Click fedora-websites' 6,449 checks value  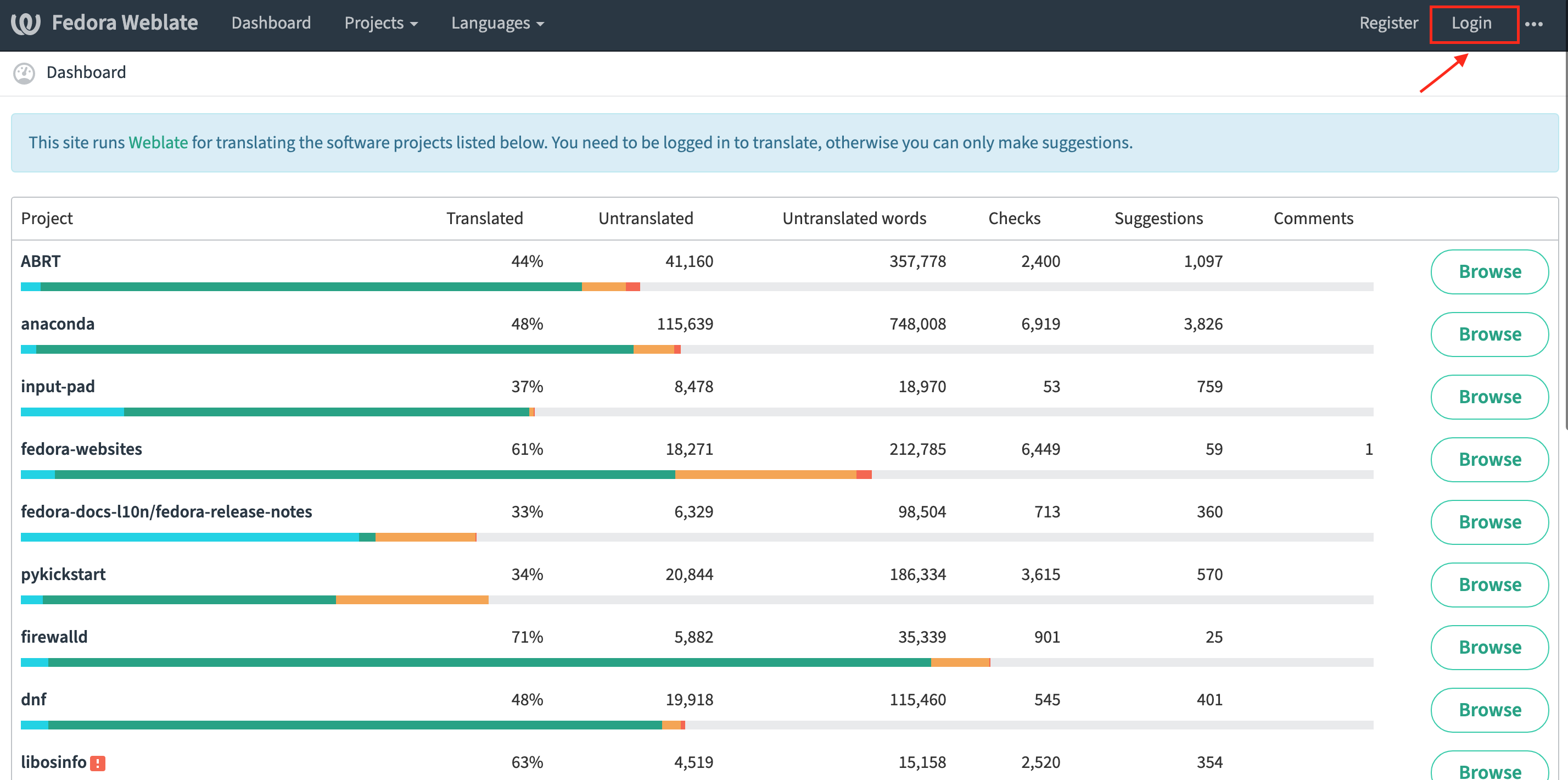1040,449
